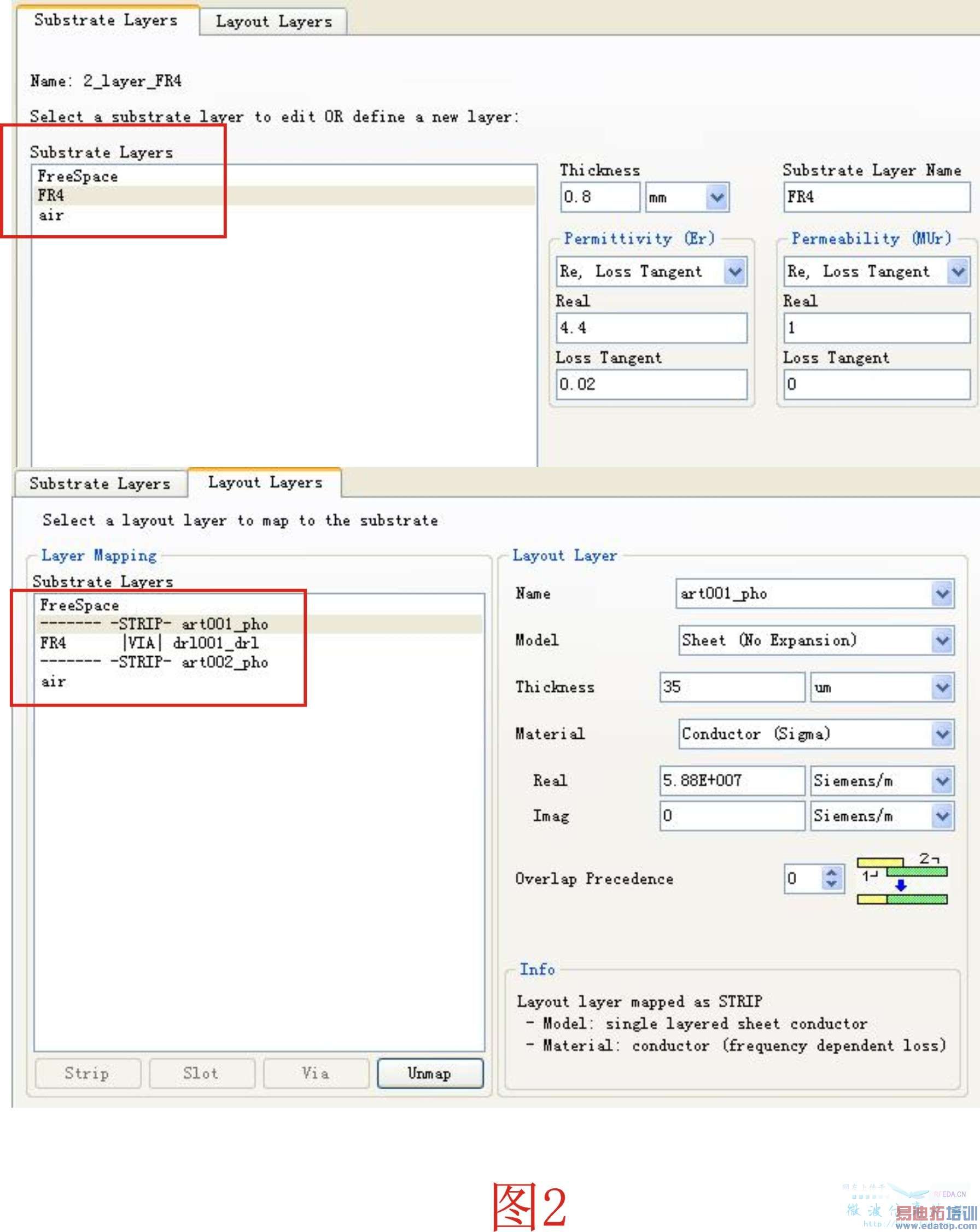This screenshot has width=980, height=1232.
Task: Open the Permeability (MUr) format dropdown
Action: tap(877, 272)
